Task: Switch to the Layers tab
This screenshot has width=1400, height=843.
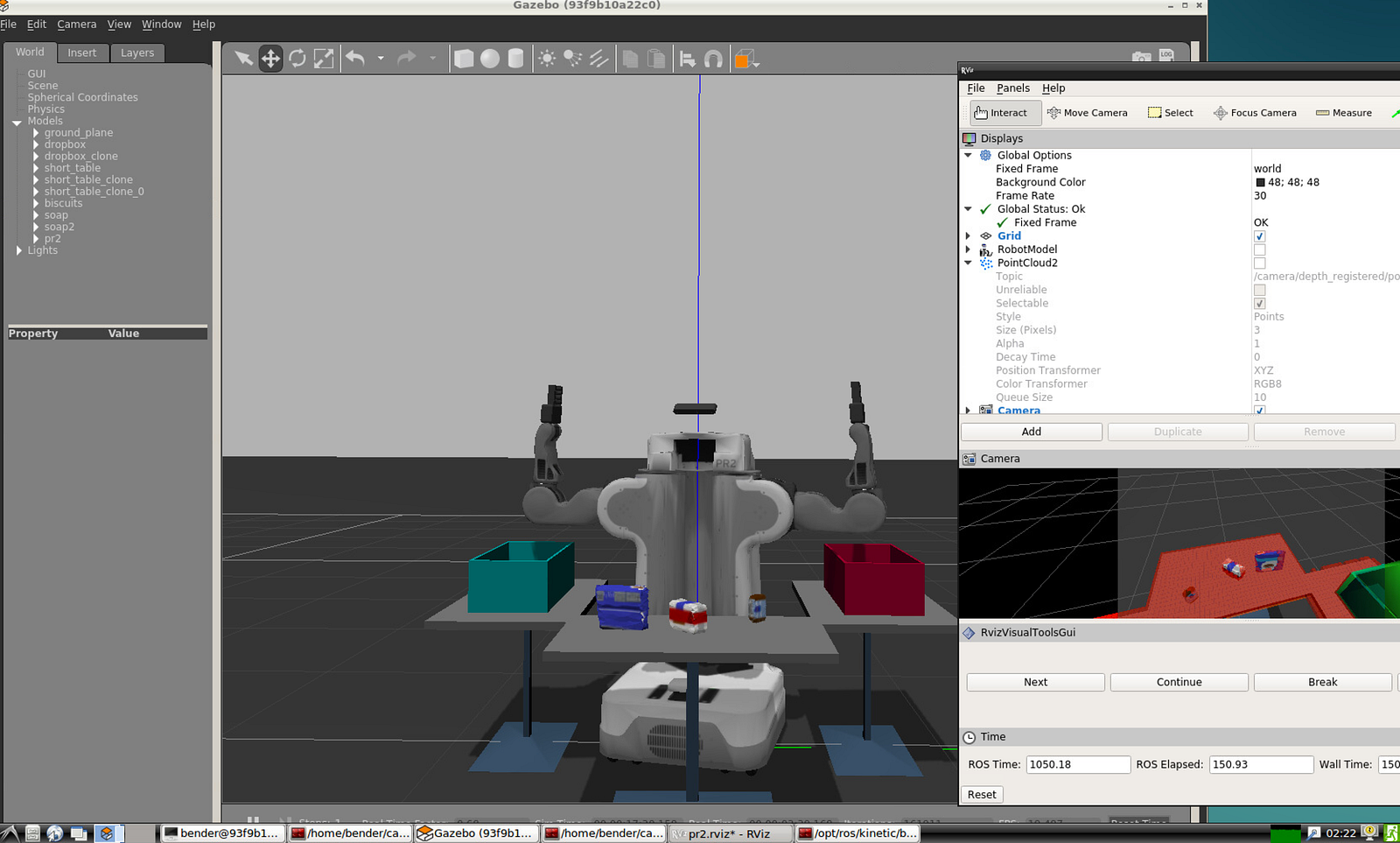Action: (x=137, y=53)
